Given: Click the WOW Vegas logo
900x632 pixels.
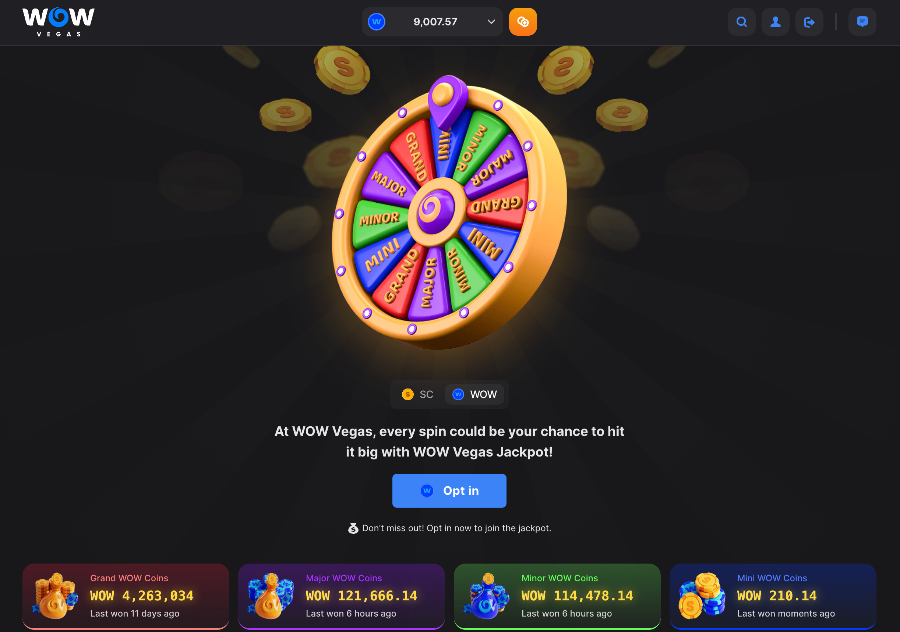Looking at the screenshot, I should 59,22.
